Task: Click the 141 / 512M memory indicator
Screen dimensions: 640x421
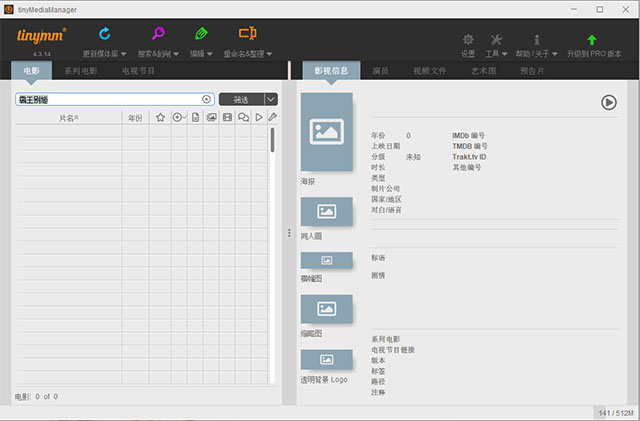Action: pyautogui.click(x=616, y=413)
